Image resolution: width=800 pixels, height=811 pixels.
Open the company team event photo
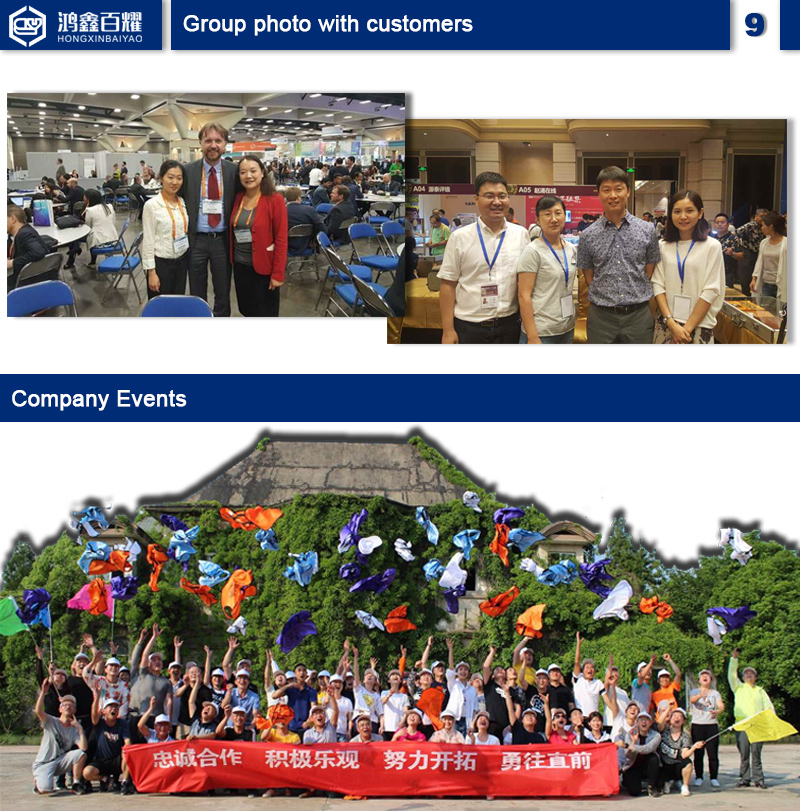tap(400, 617)
